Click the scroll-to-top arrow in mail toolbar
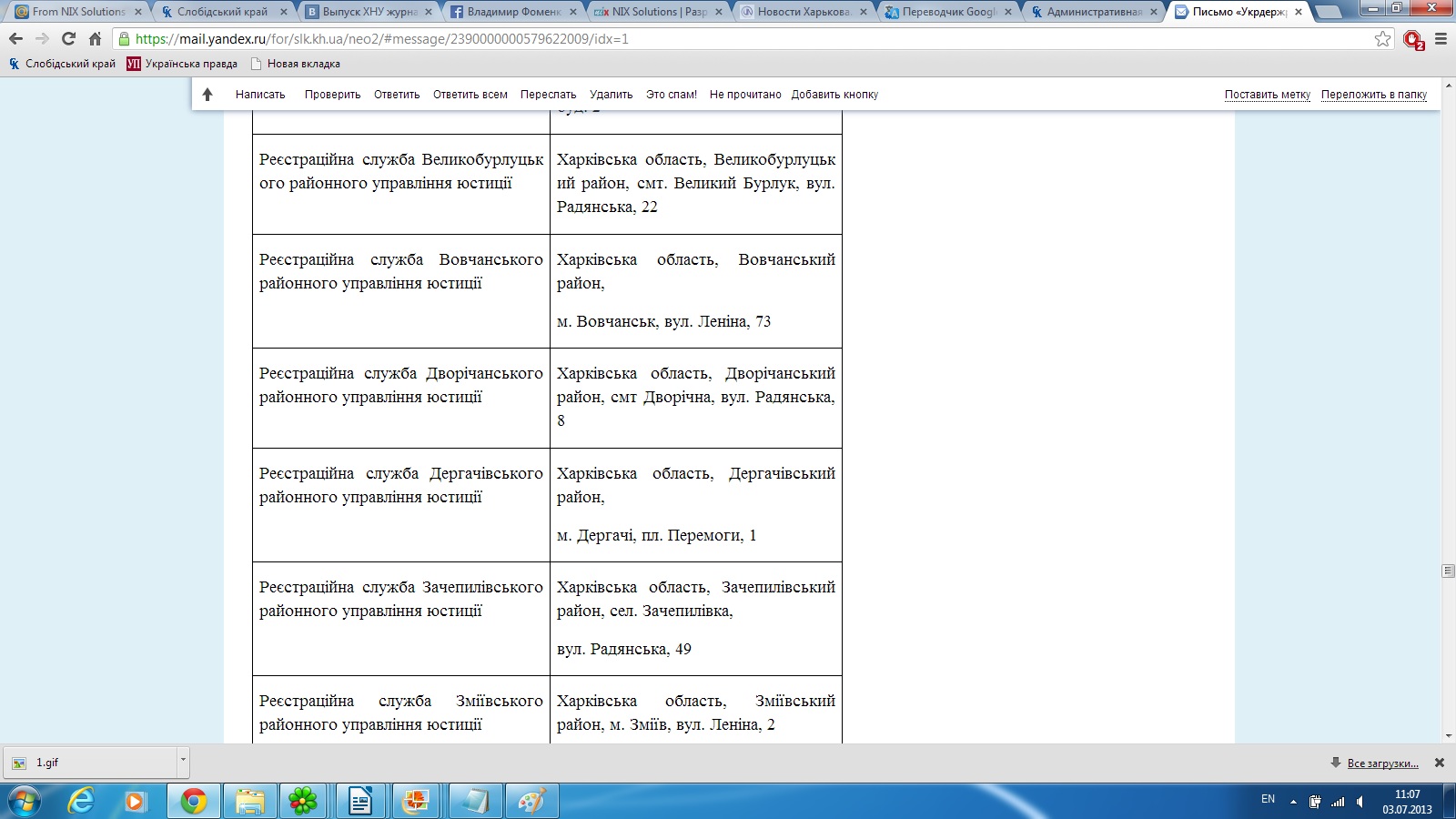Image resolution: width=1456 pixels, height=819 pixels. pos(207,95)
